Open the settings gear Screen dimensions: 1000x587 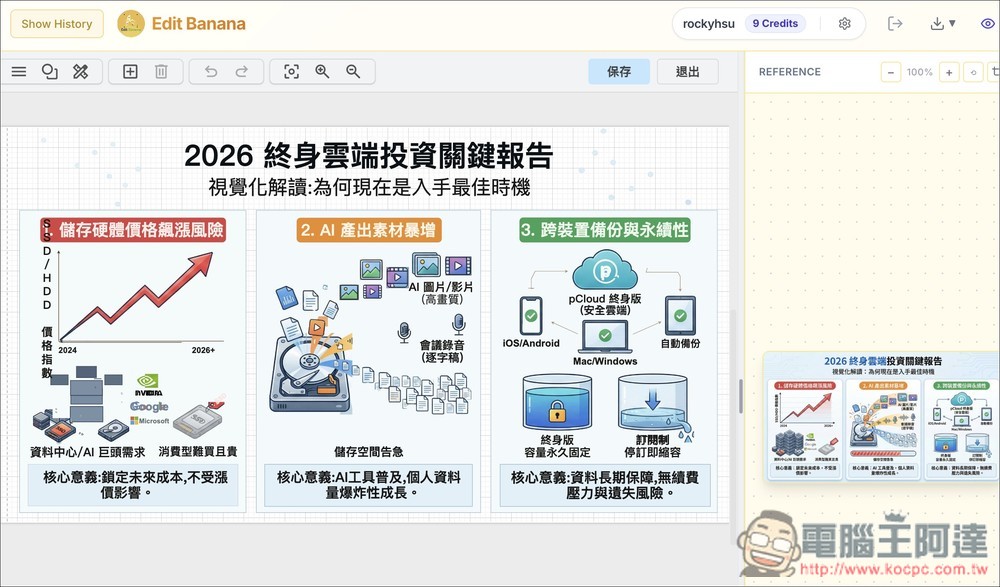click(x=844, y=23)
